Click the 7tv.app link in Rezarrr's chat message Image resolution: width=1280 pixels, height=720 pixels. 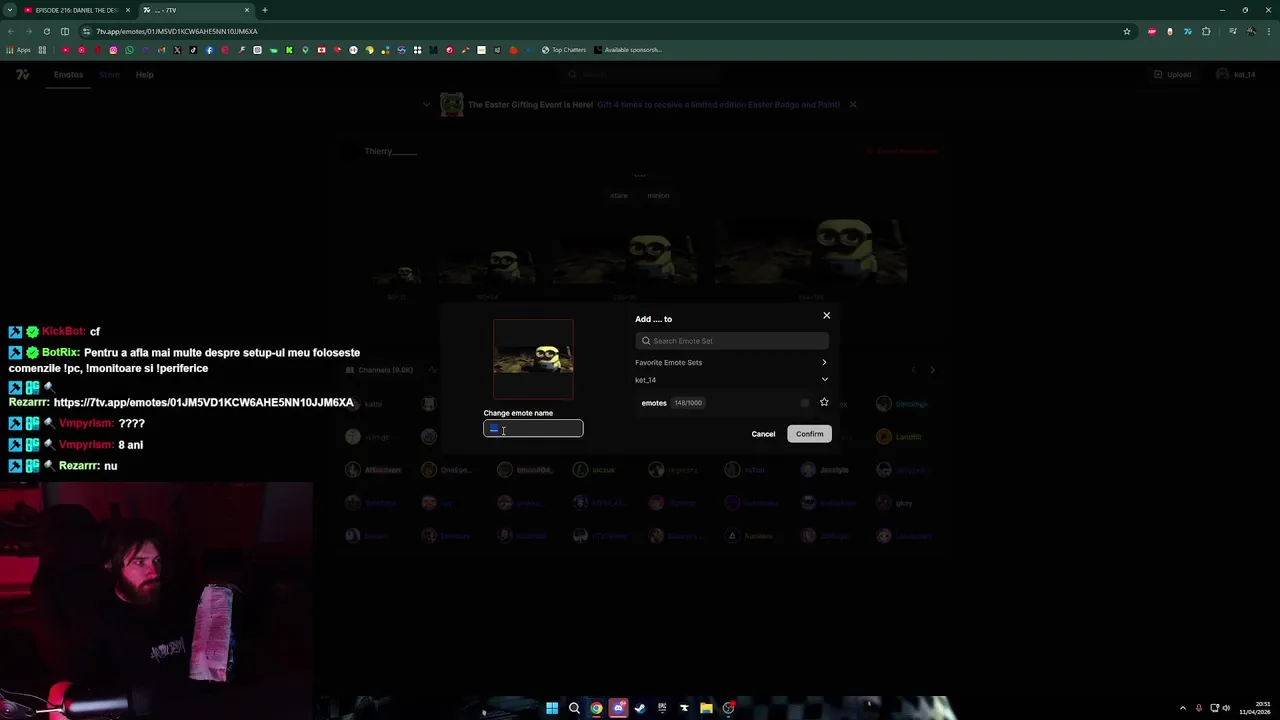203,402
